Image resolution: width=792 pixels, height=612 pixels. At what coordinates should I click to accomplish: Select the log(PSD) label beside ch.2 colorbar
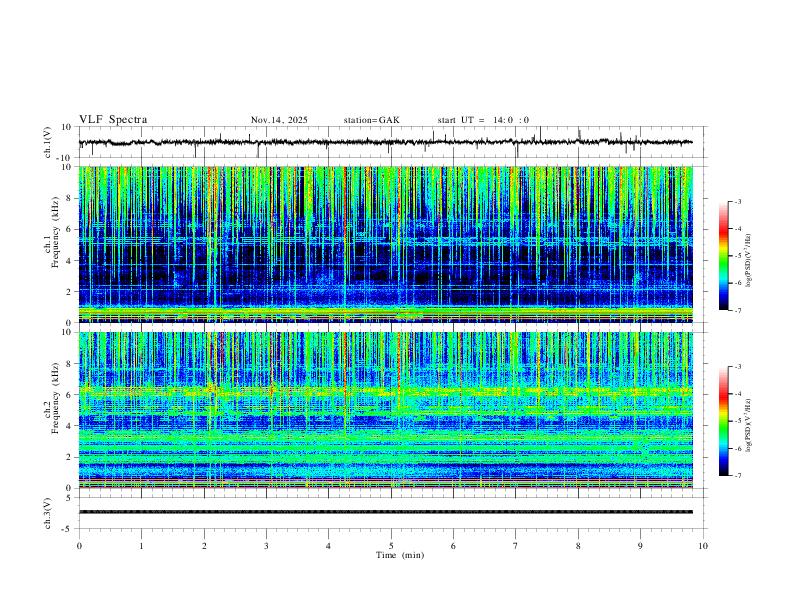pos(749,426)
